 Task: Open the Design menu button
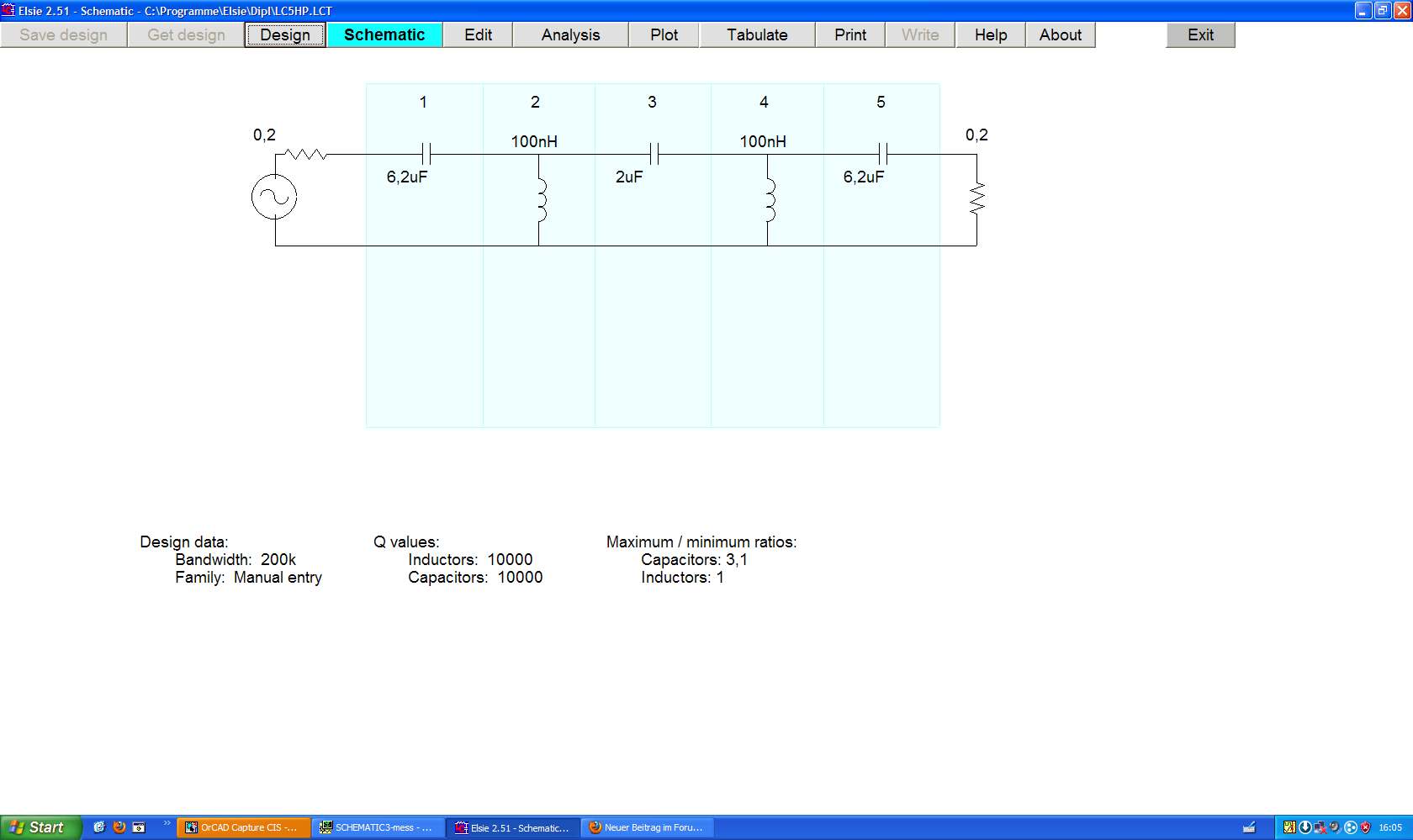click(x=285, y=34)
